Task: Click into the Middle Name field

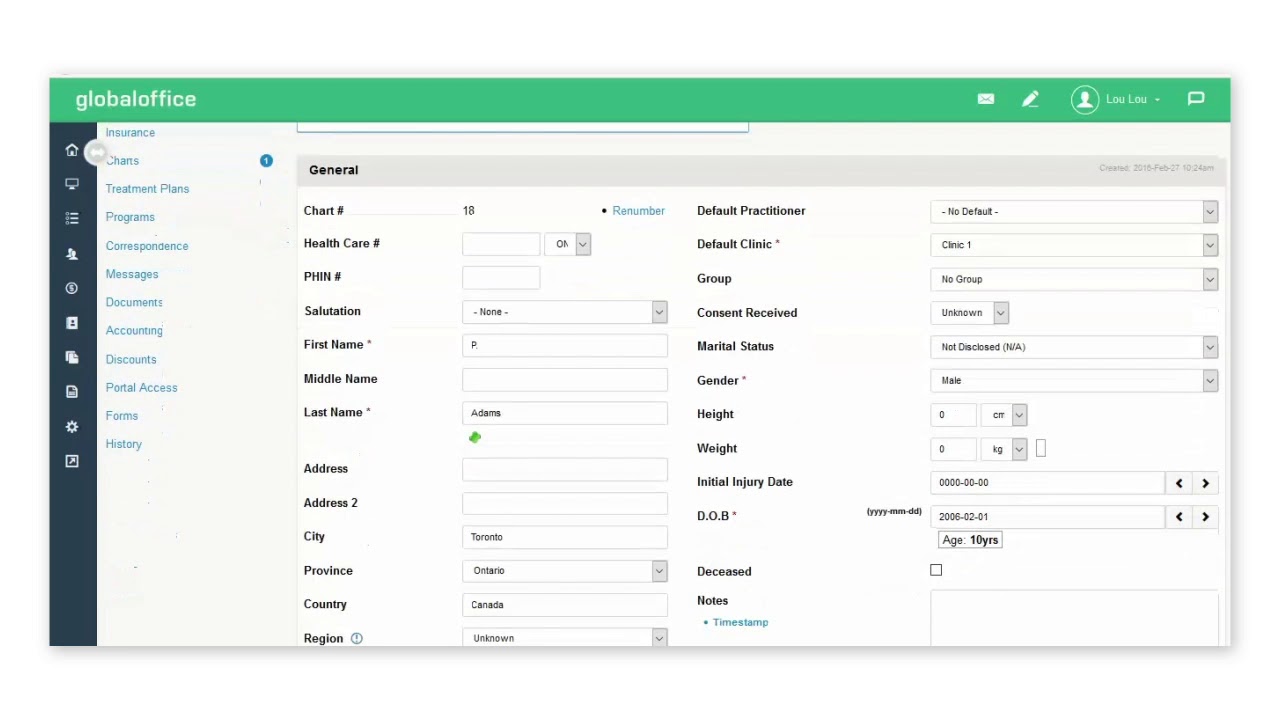Action: (x=565, y=379)
